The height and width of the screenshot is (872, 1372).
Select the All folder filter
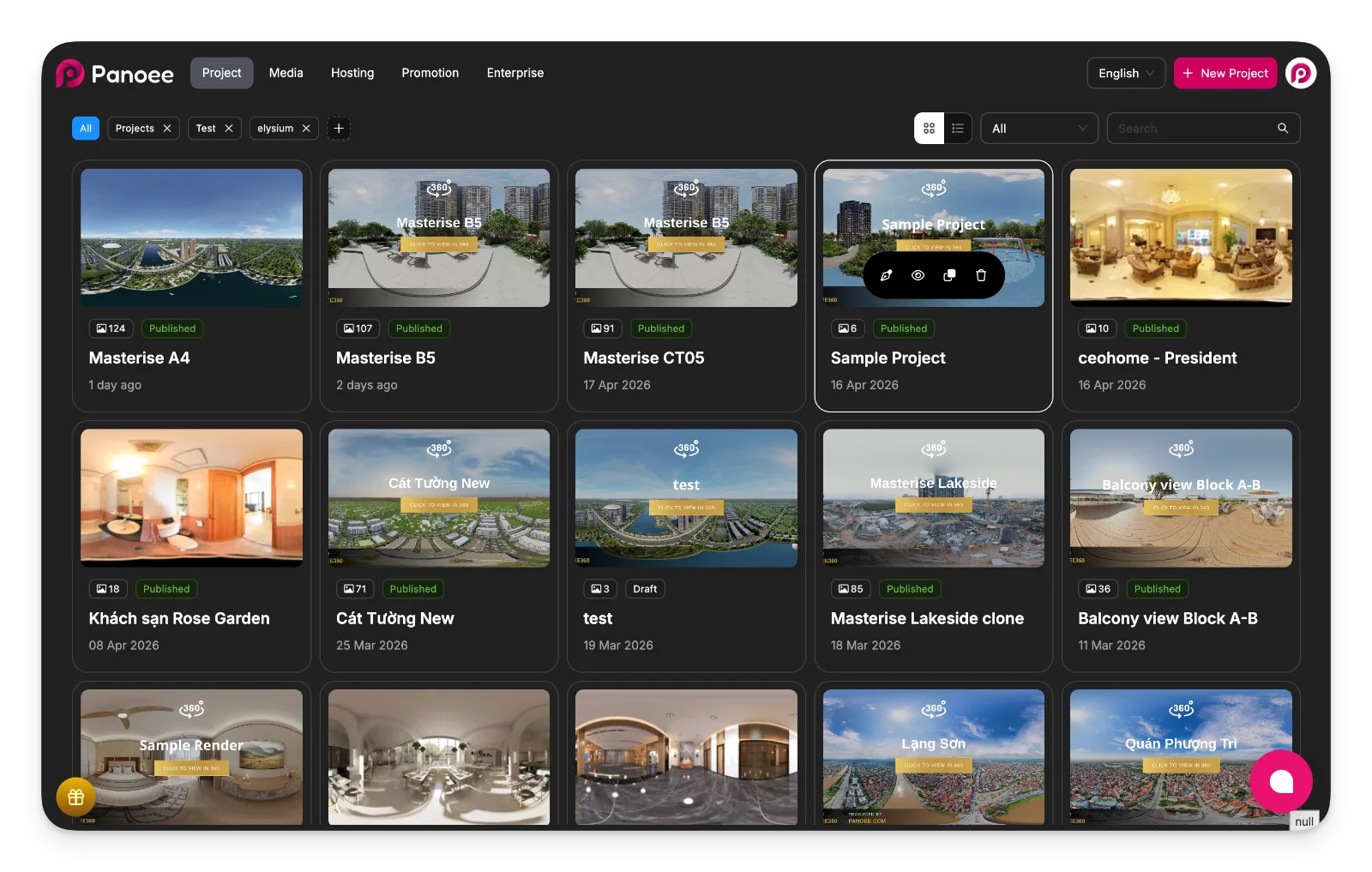pyautogui.click(x=86, y=129)
